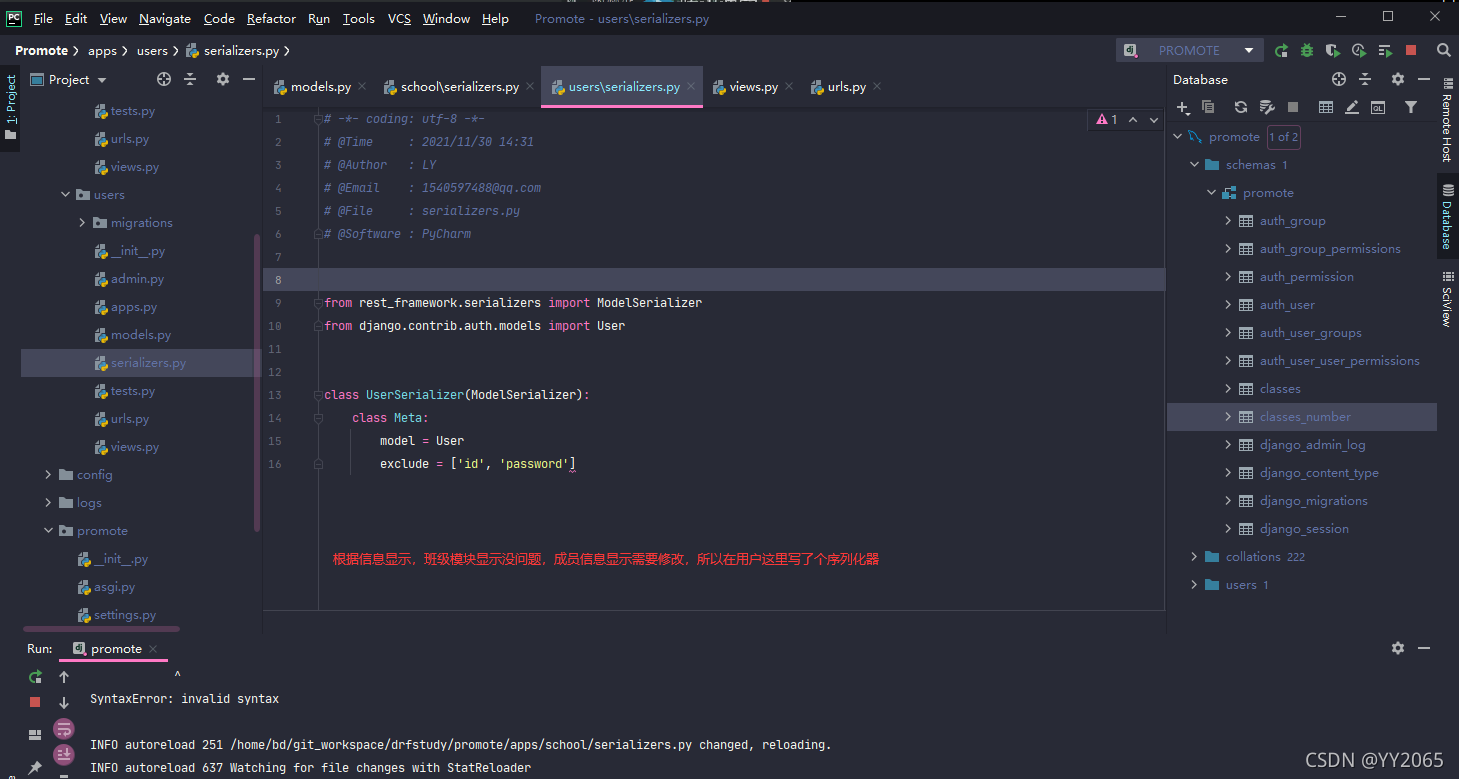Open the Database filter funnel
The height and width of the screenshot is (779, 1459).
(1411, 107)
